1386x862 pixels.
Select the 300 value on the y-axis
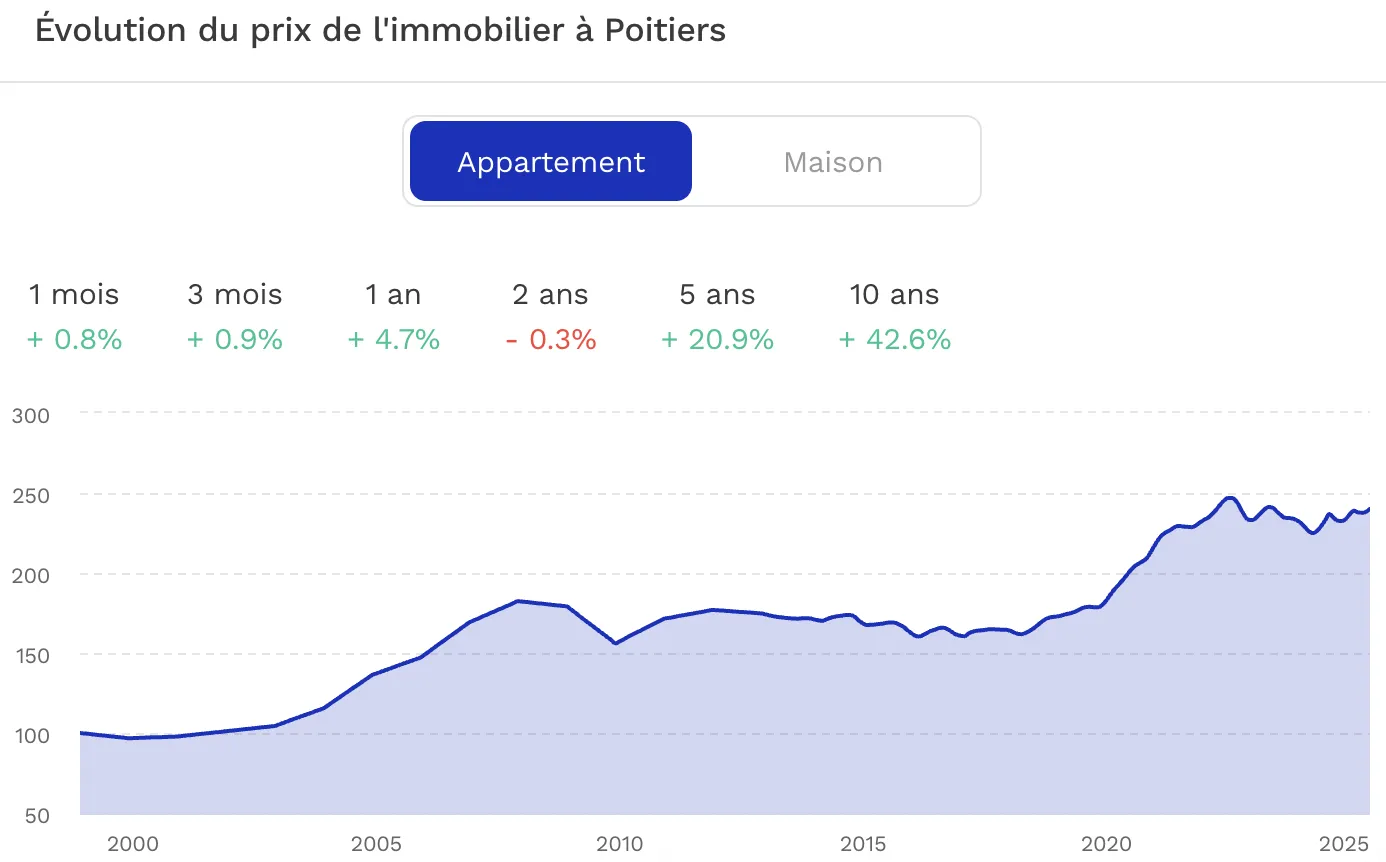[29, 416]
